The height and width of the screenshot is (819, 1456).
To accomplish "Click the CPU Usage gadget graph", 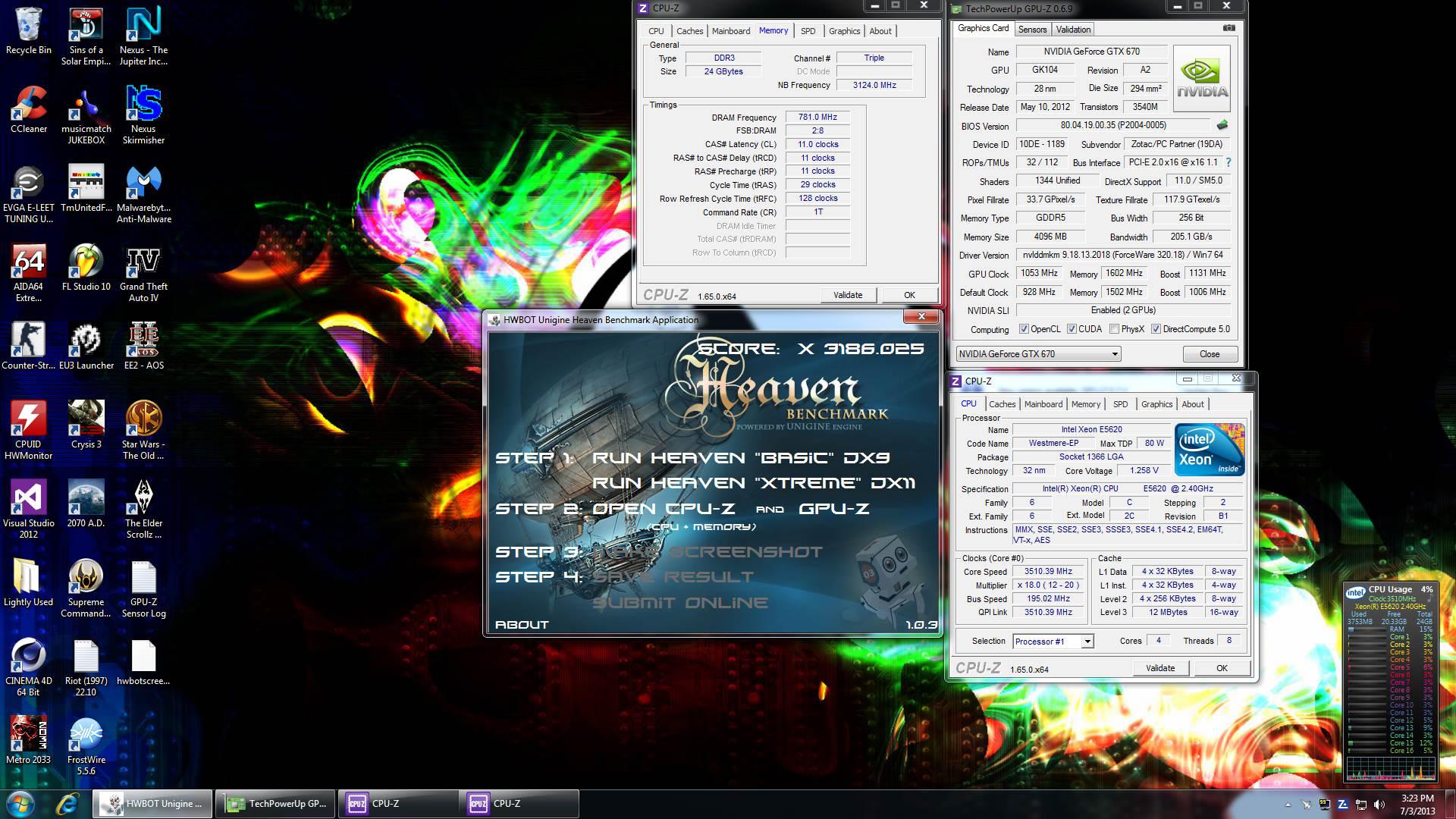I will (1392, 768).
